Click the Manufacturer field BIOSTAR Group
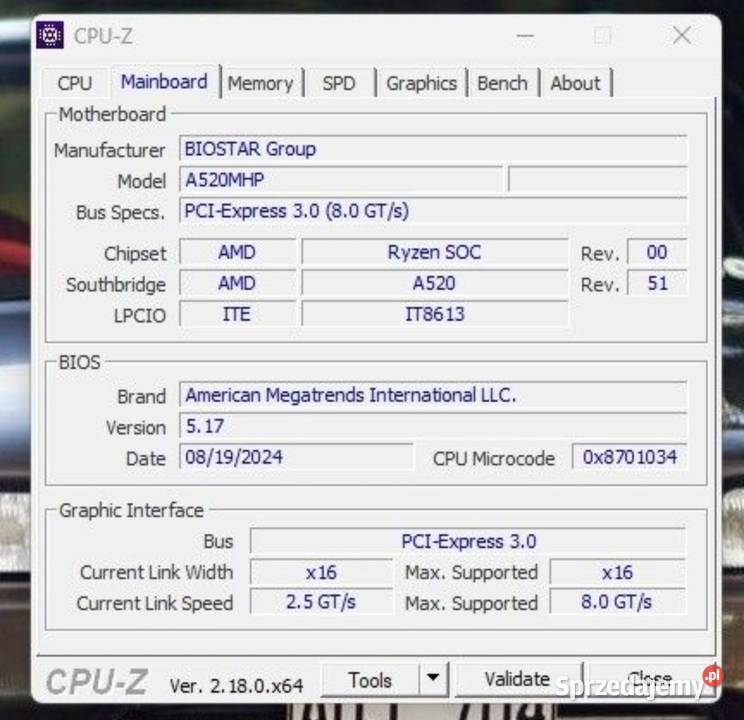Image resolution: width=744 pixels, height=720 pixels. 433,149
